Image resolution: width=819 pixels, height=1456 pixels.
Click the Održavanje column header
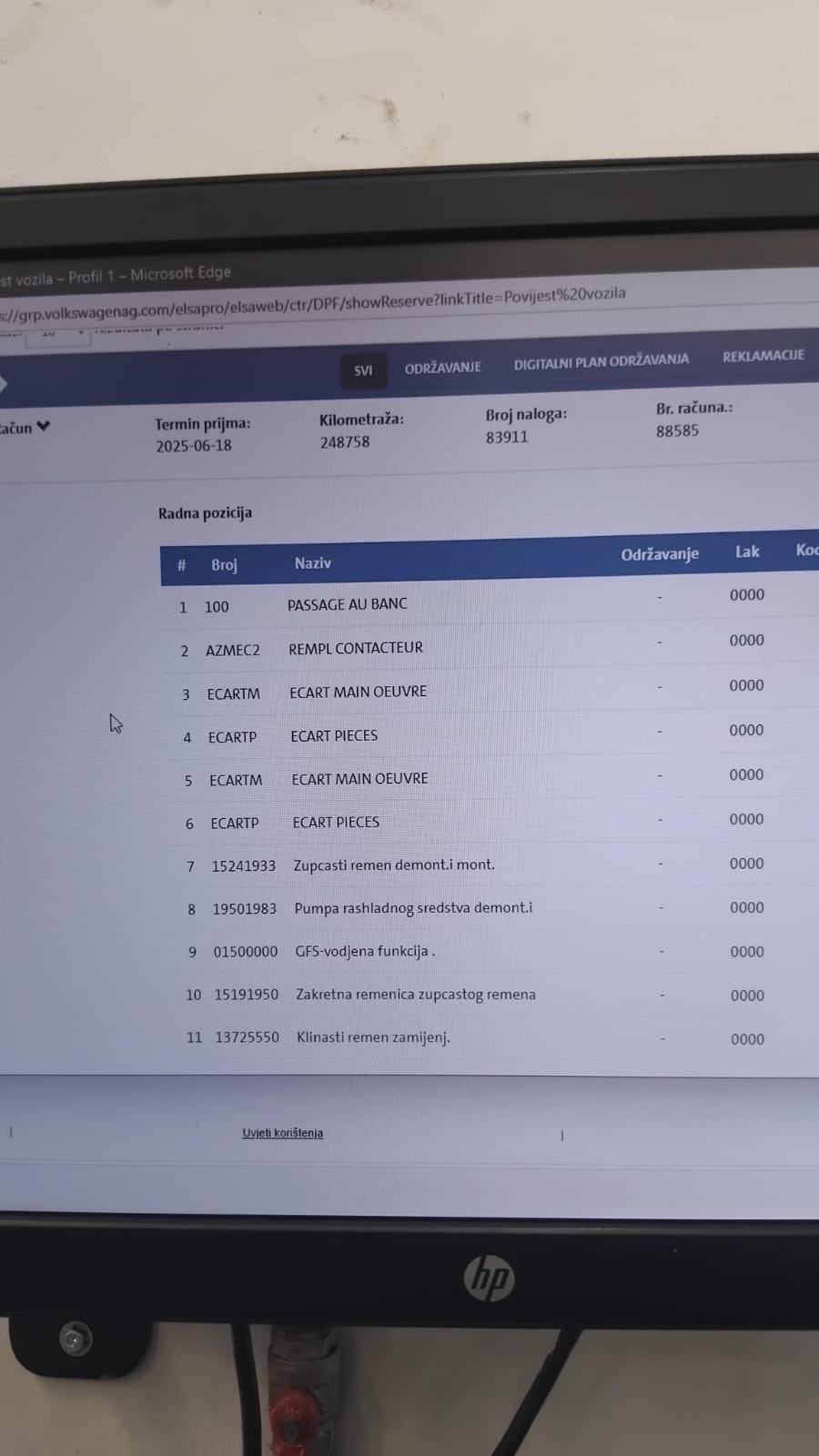click(660, 554)
